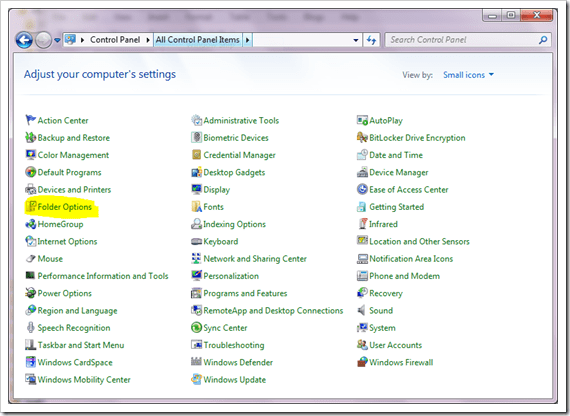Image resolution: width=570 pixels, height=416 pixels.
Task: Expand the arrow after Control Panel breadcrumb
Action: [x=148, y=40]
